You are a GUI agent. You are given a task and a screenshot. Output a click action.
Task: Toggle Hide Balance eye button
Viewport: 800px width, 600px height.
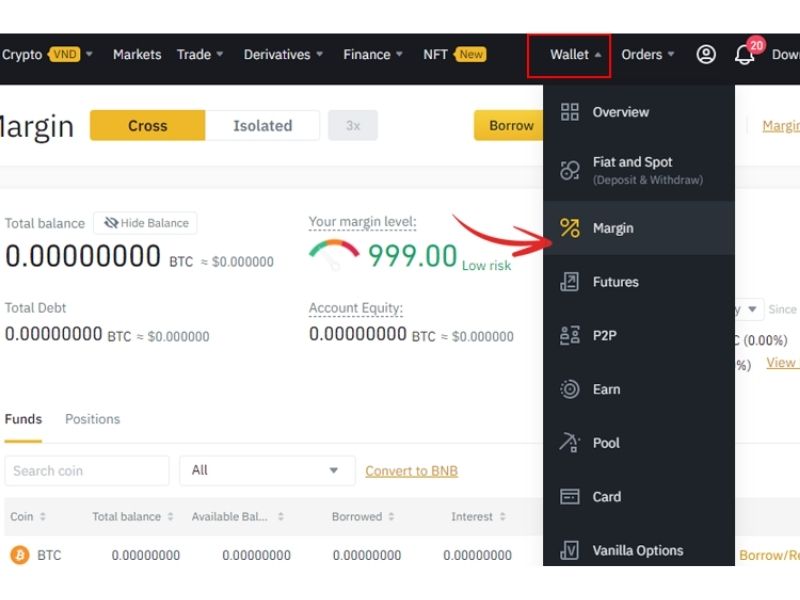pyautogui.click(x=145, y=223)
